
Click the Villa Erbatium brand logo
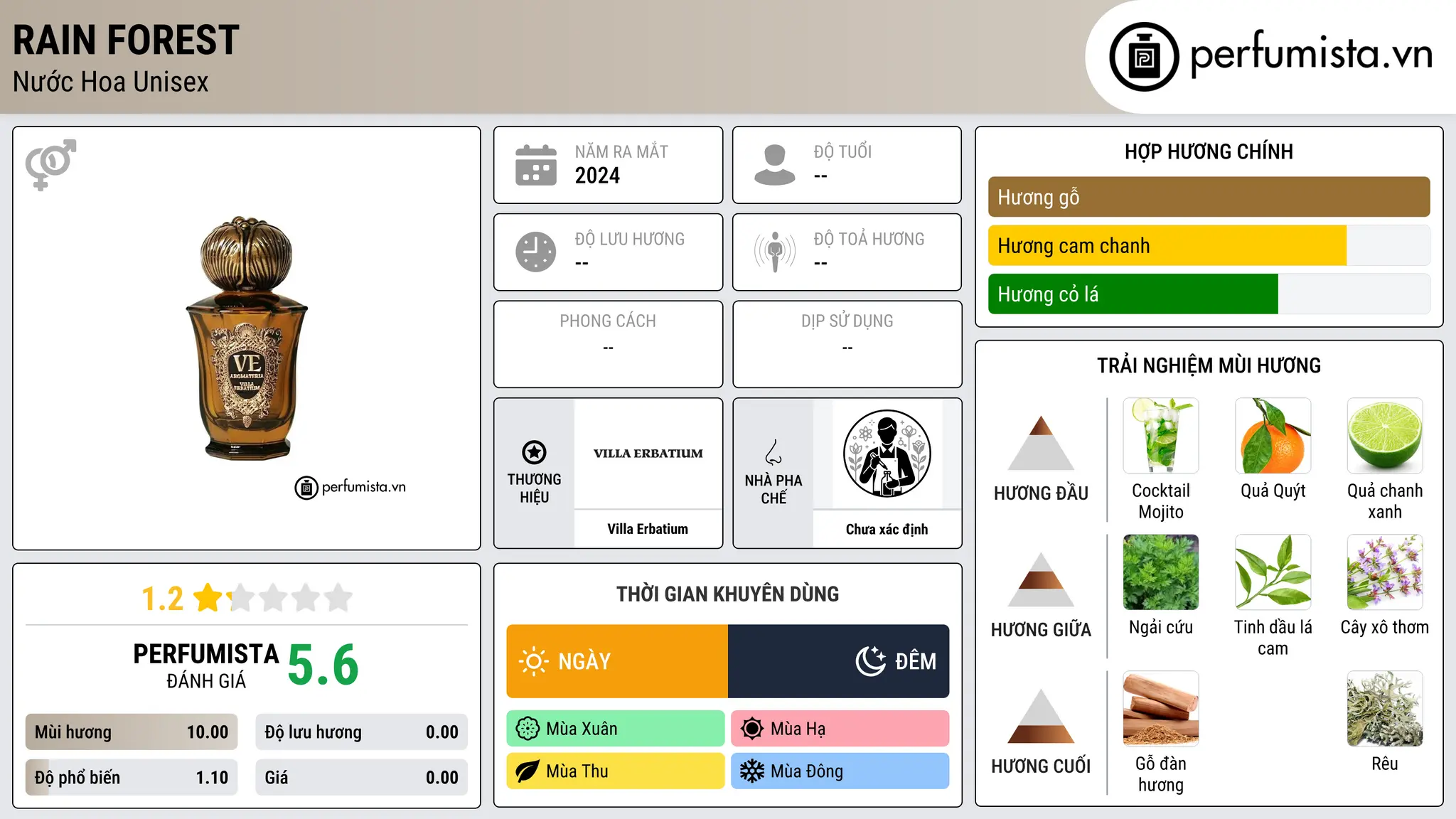648,454
